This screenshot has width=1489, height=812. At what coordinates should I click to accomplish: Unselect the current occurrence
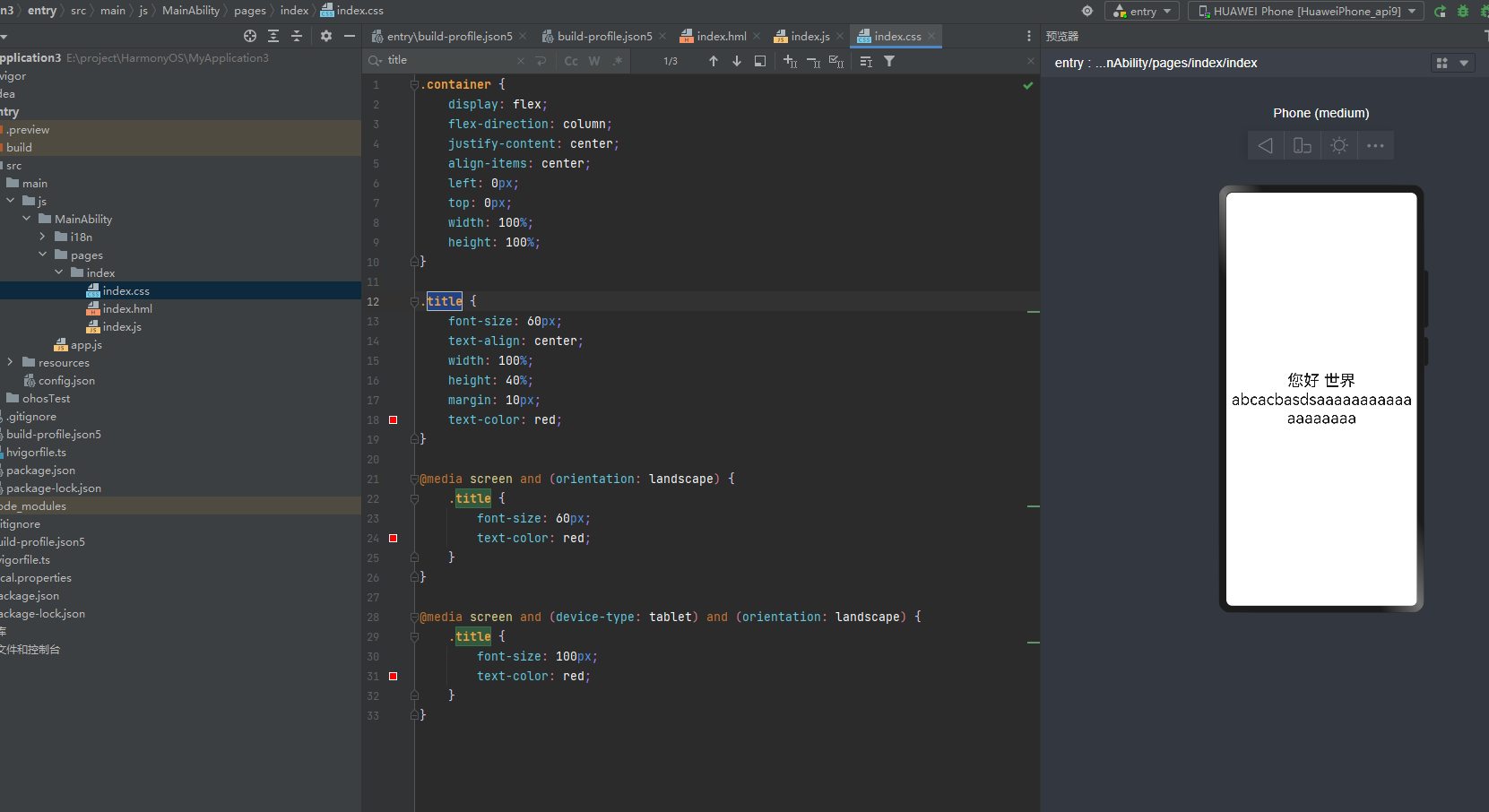813,61
